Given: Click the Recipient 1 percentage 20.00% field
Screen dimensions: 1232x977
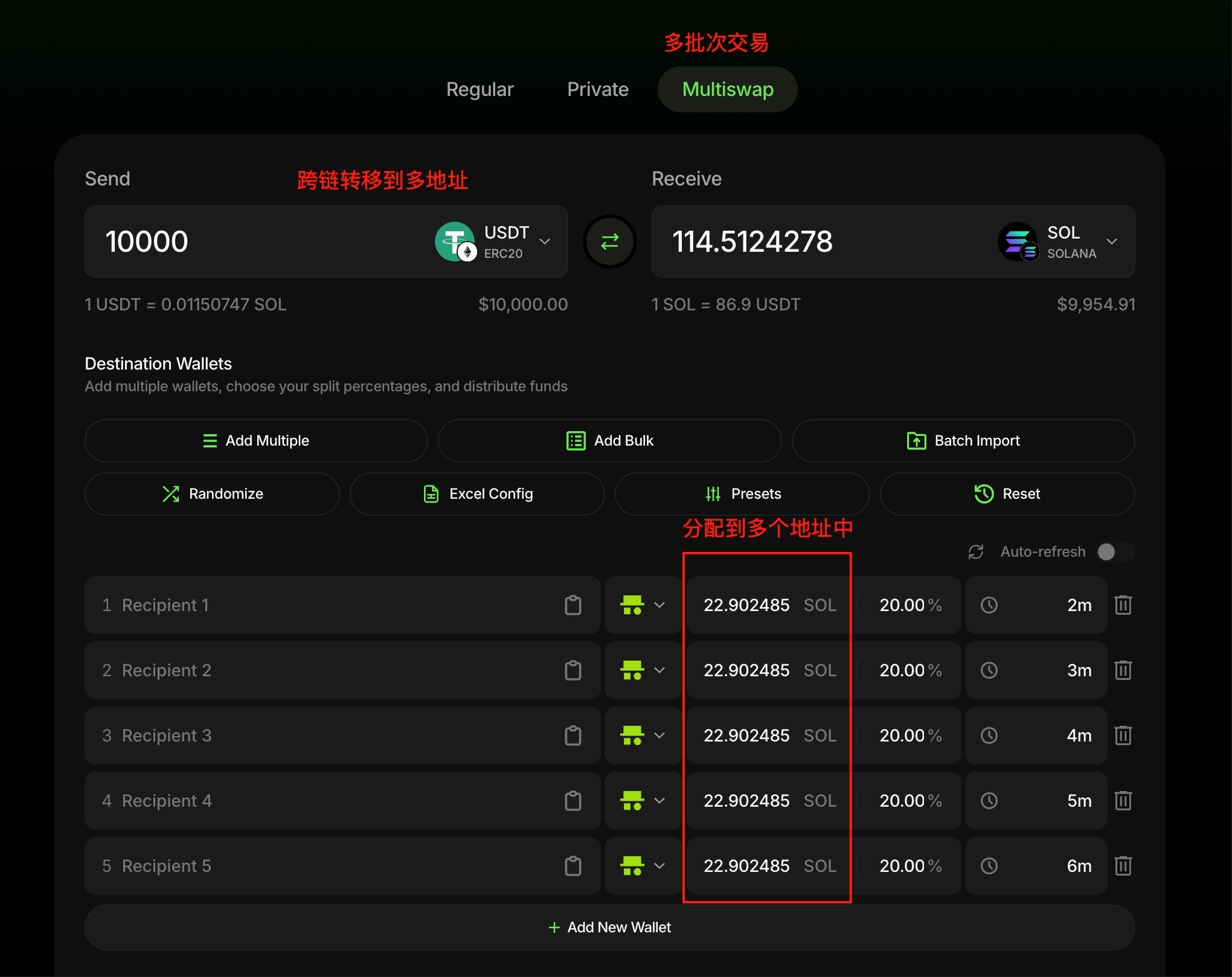Looking at the screenshot, I should (910, 605).
